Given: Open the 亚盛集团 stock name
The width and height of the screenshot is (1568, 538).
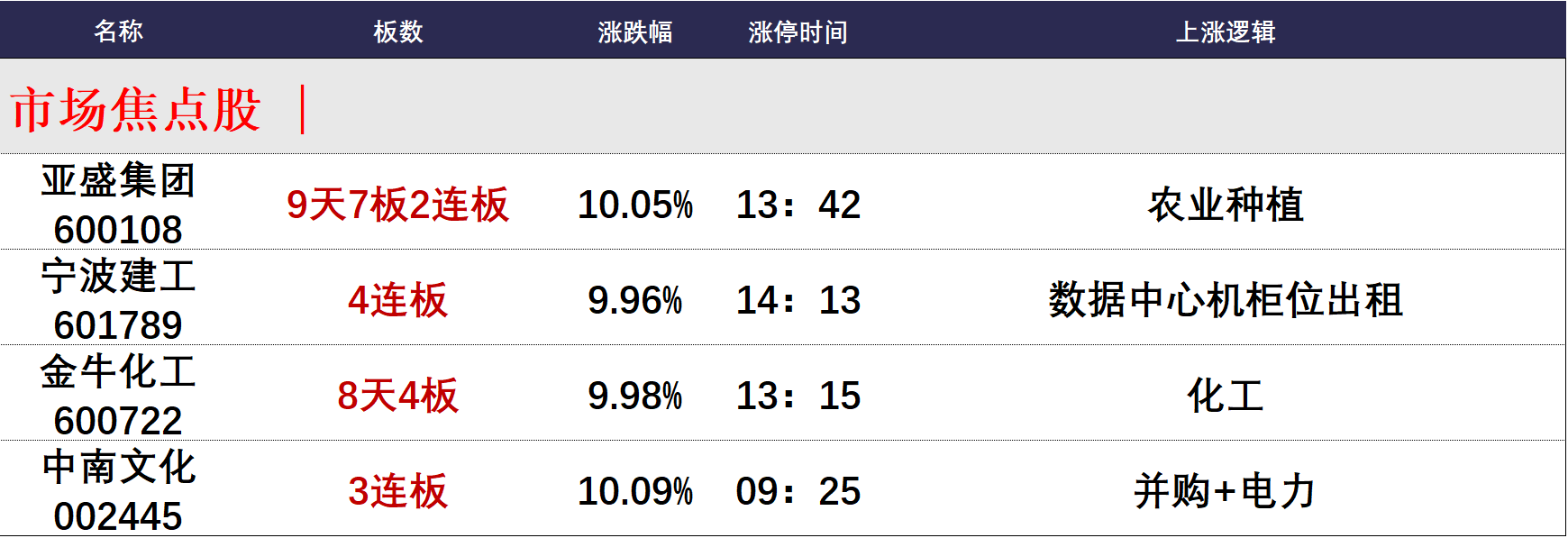Looking at the screenshot, I should (118, 180).
